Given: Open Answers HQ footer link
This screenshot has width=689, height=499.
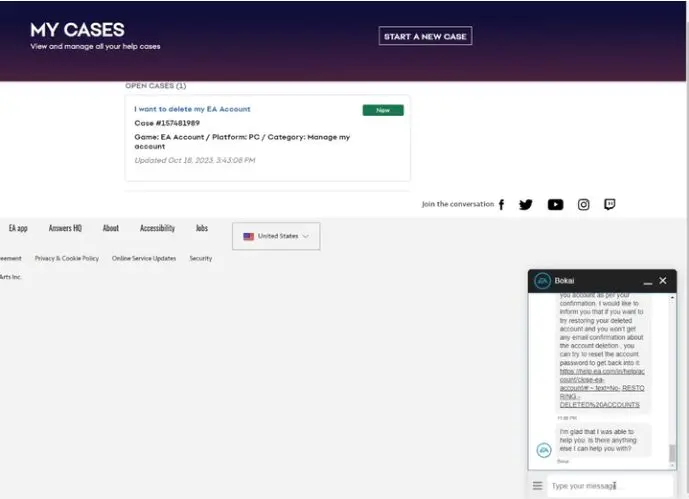Looking at the screenshot, I should (65, 228).
